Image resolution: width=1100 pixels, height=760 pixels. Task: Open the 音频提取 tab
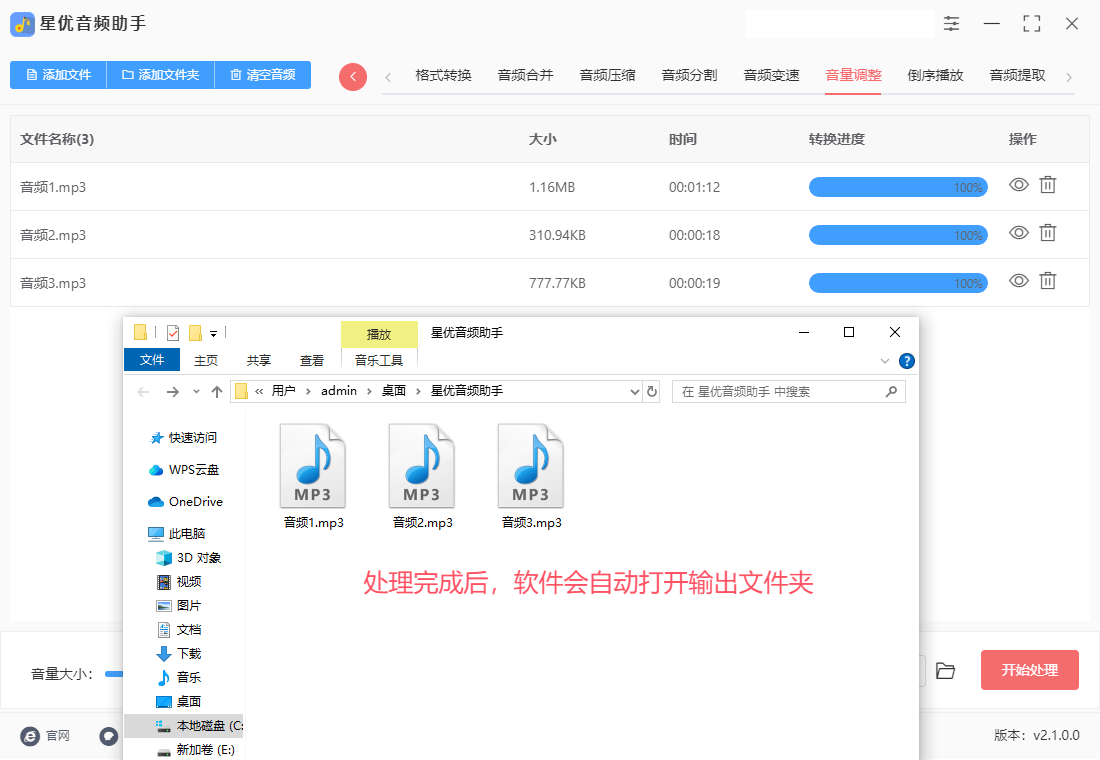(1017, 75)
